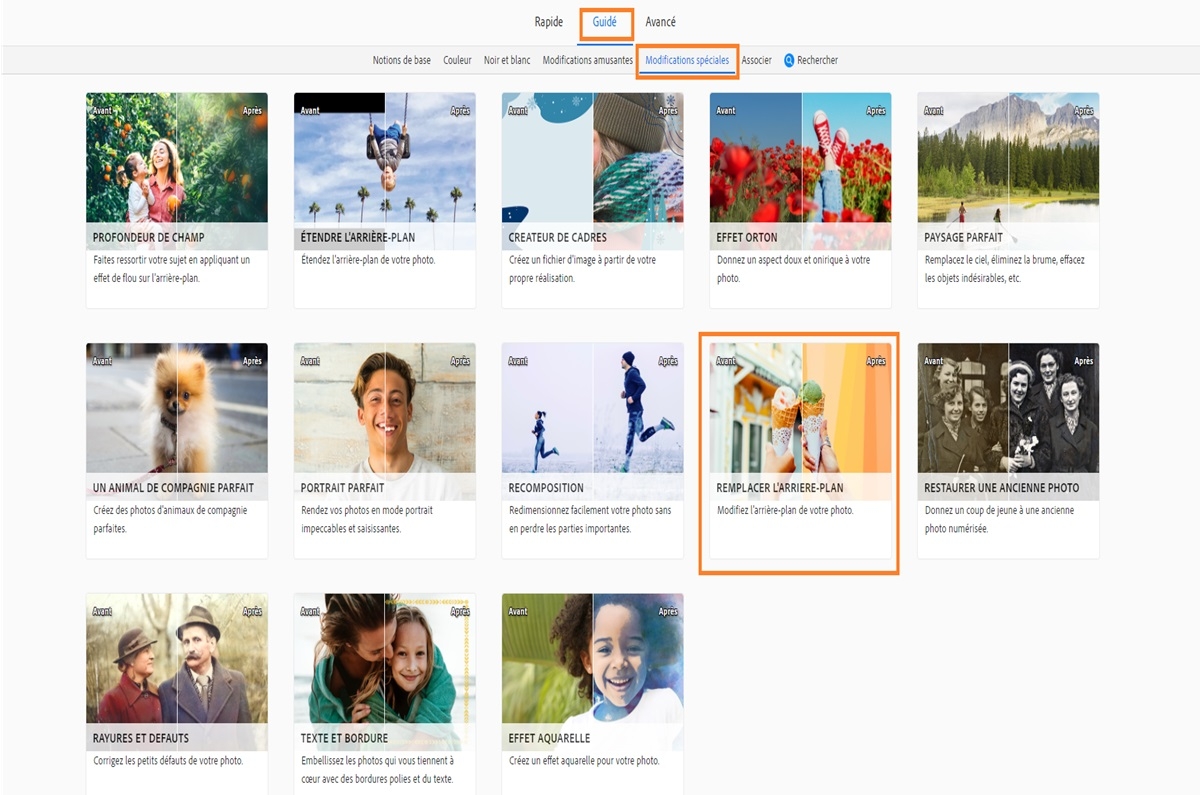The height and width of the screenshot is (795, 1200).
Task: Click the blue Rechercher search icon
Action: [x=791, y=60]
